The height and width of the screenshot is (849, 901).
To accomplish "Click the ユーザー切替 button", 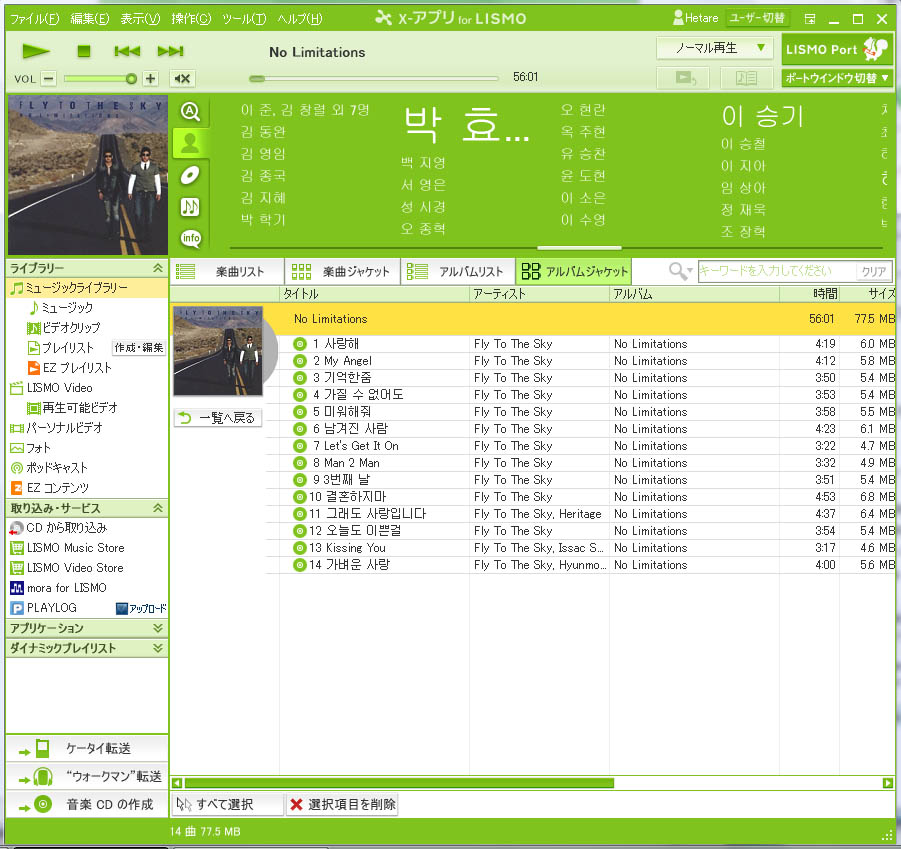I will pyautogui.click(x=757, y=18).
